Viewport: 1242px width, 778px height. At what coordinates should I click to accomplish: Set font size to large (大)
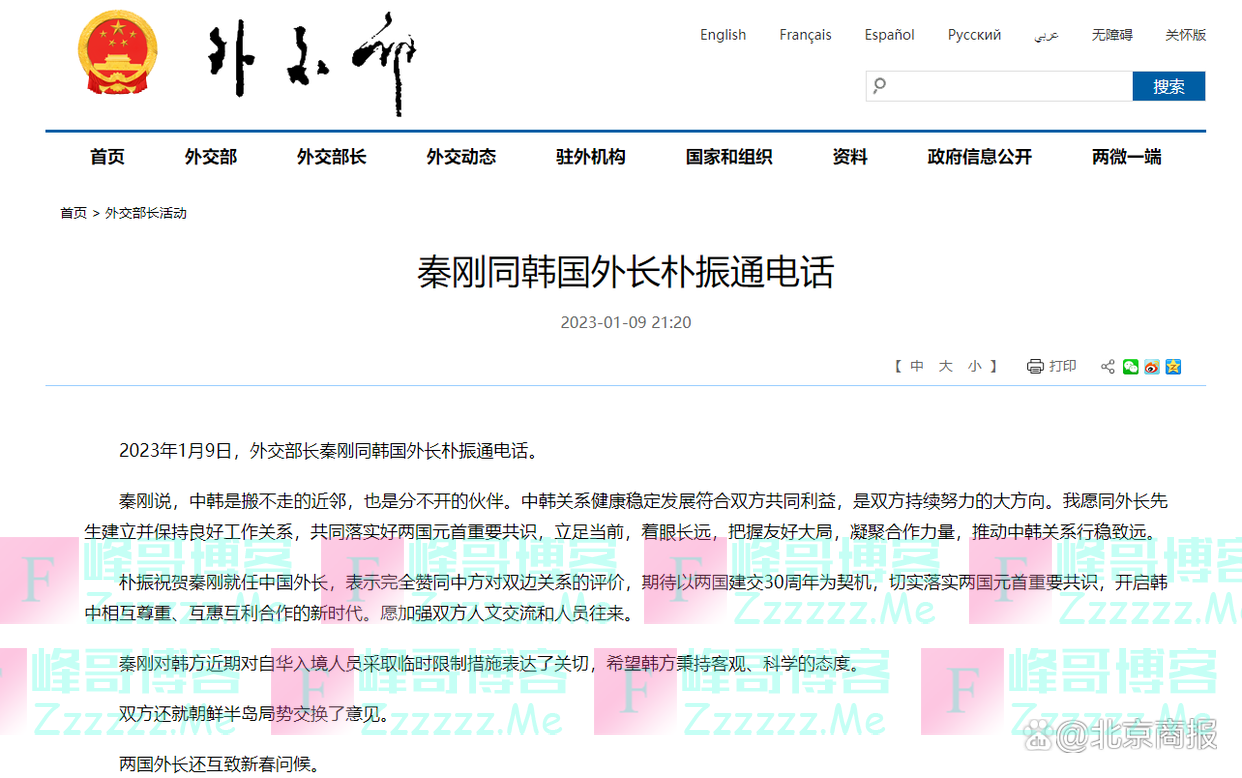coord(945,367)
